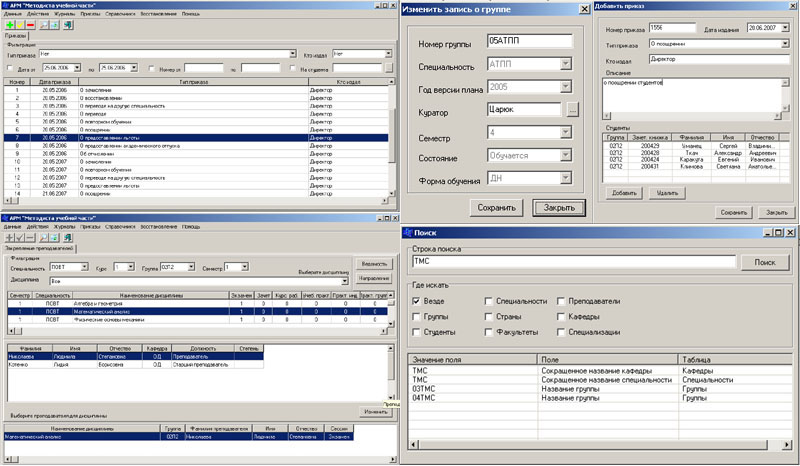
Task: Uncheck the Везде checkbox
Action: [x=416, y=298]
